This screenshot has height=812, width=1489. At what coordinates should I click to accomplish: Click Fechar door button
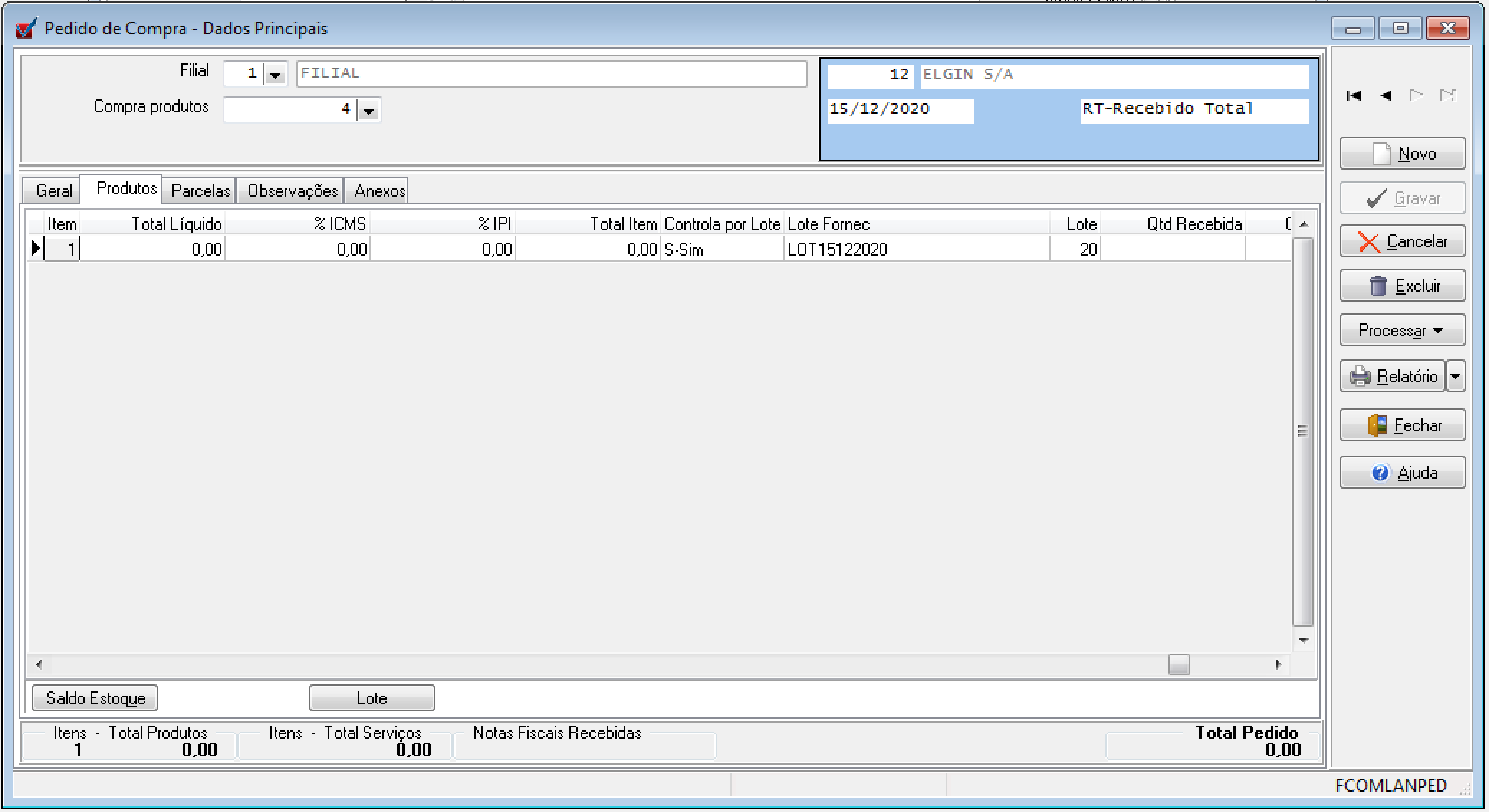[x=1401, y=425]
